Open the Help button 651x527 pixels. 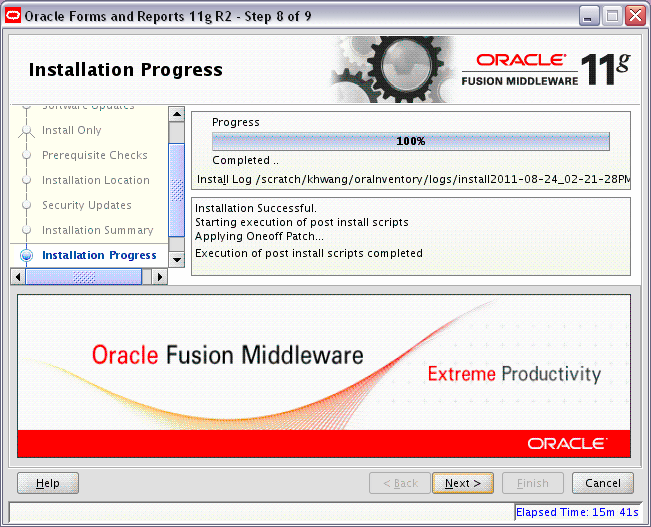pyautogui.click(x=48, y=483)
